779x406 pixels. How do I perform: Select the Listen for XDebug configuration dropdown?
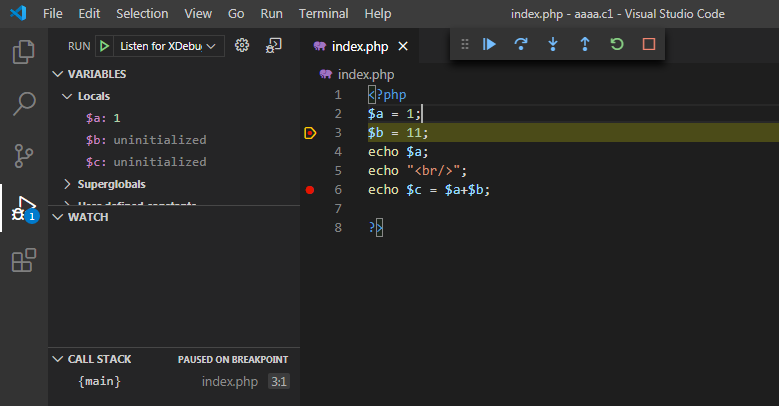click(168, 46)
